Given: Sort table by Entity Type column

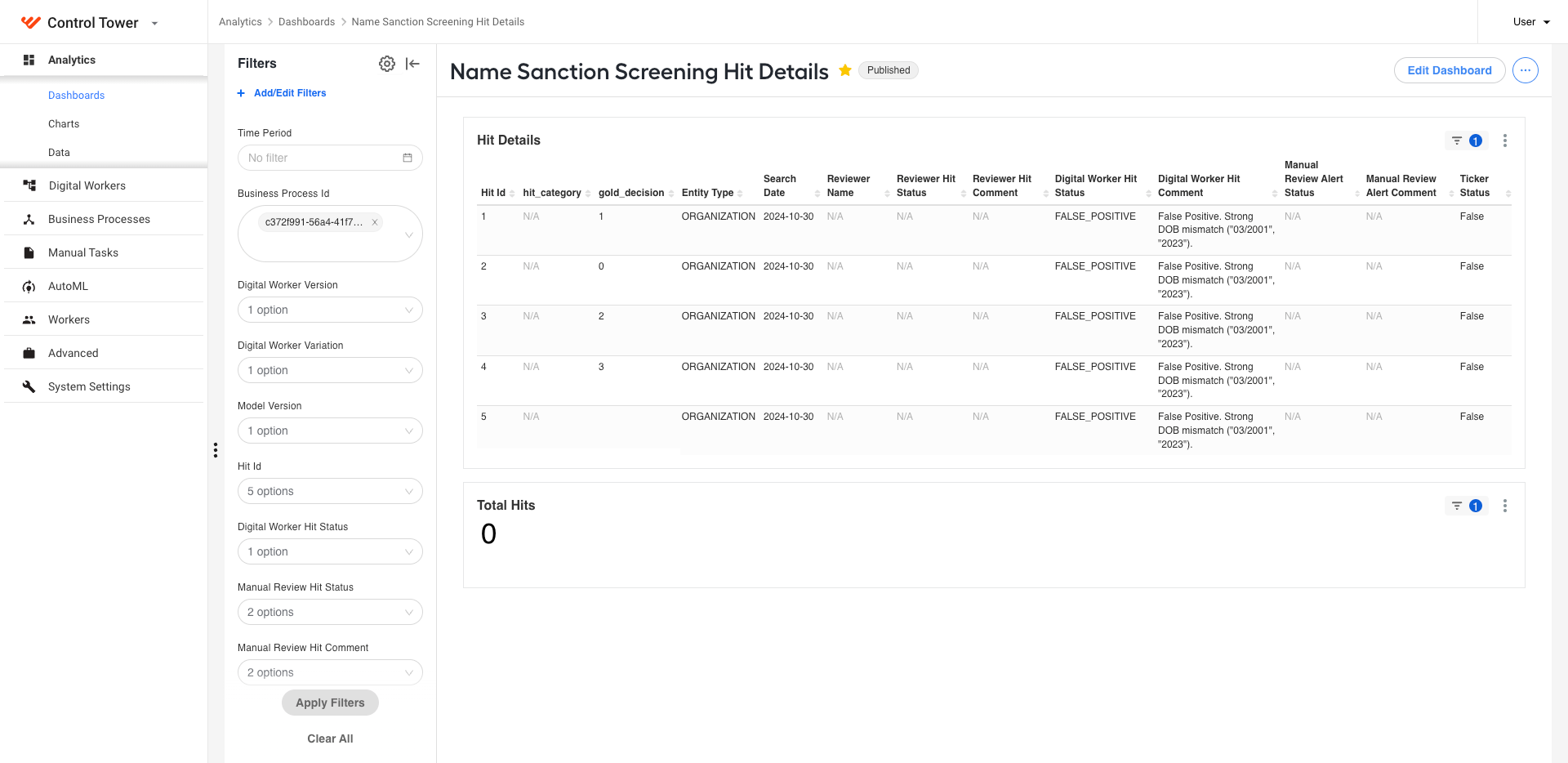Looking at the screenshot, I should (740, 194).
